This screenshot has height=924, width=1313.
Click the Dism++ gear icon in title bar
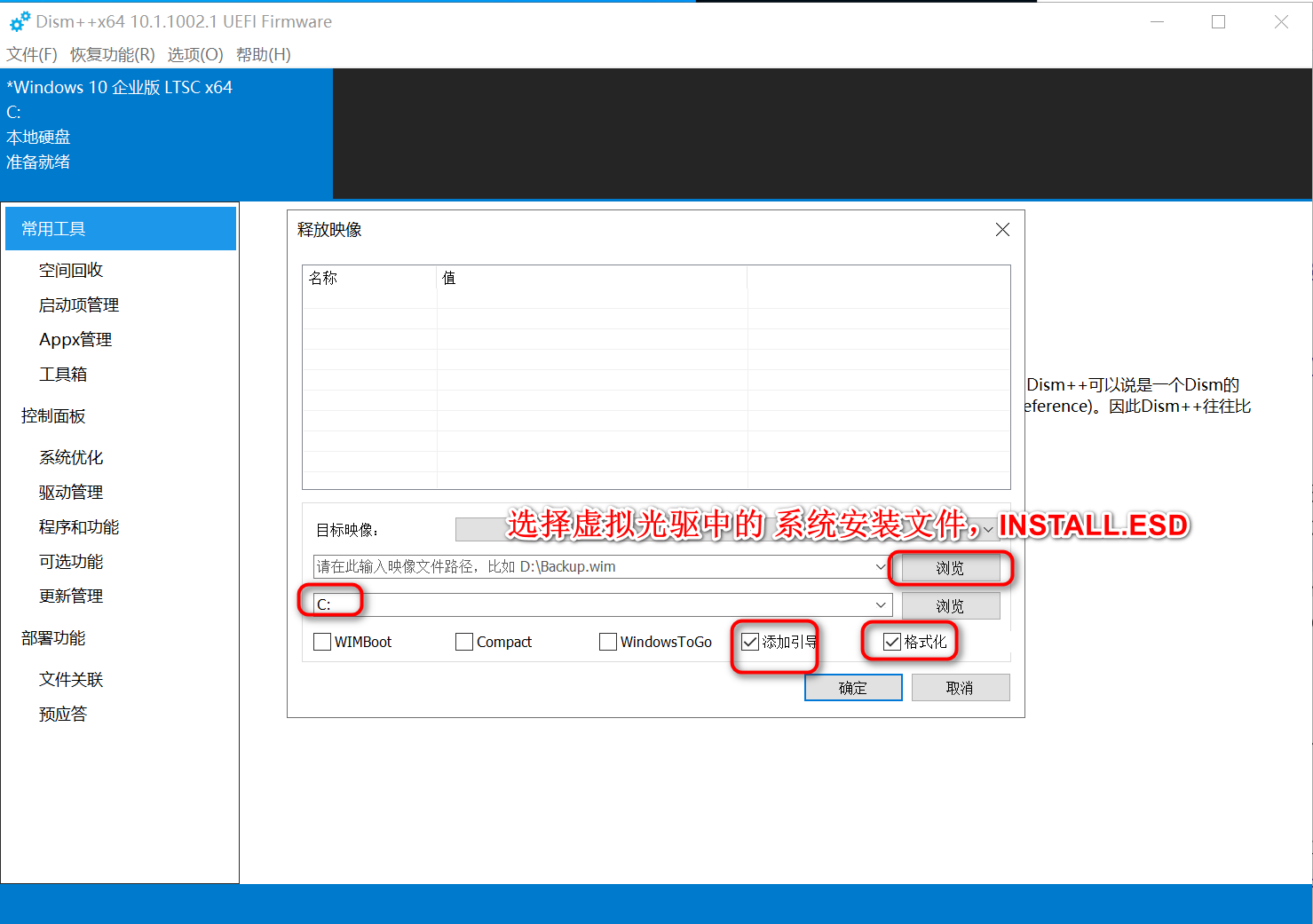(20, 21)
